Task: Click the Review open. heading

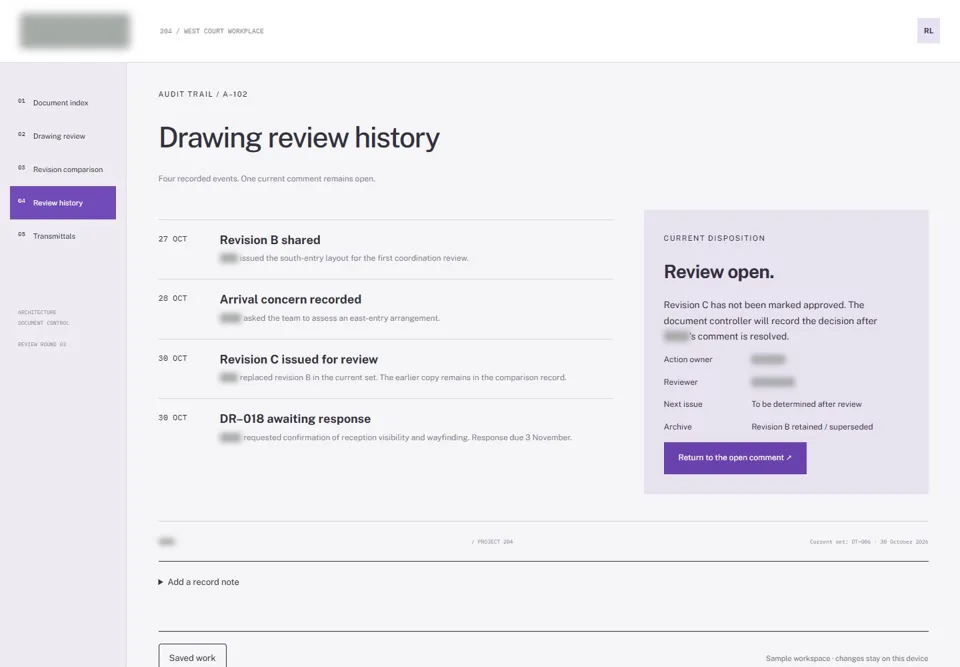Action: click(x=719, y=272)
